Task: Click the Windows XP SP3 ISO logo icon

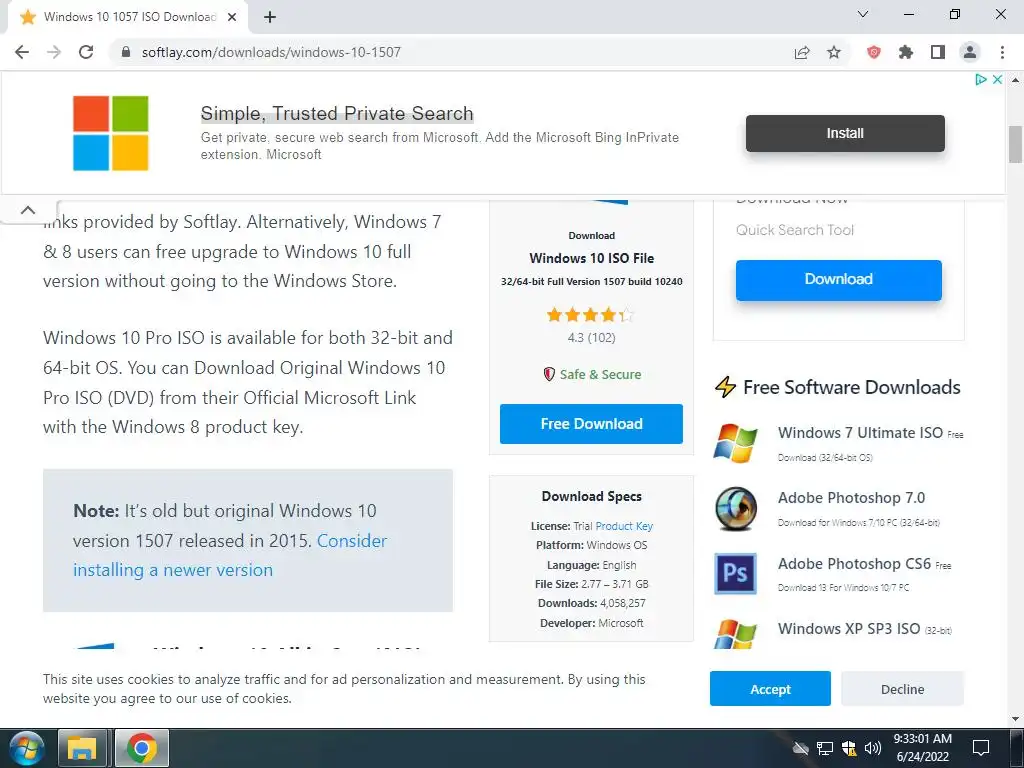Action: click(735, 633)
